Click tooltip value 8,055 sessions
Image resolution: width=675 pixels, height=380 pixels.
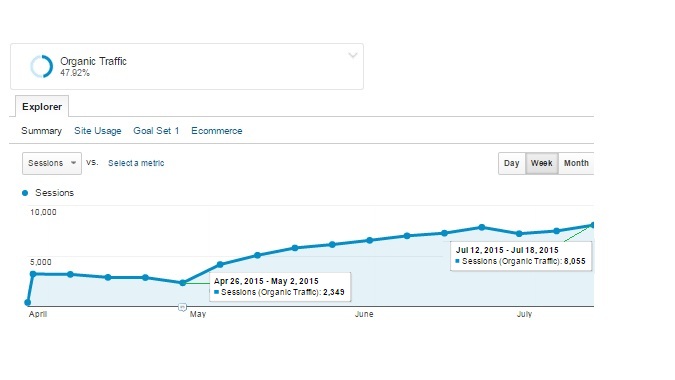(x=575, y=261)
